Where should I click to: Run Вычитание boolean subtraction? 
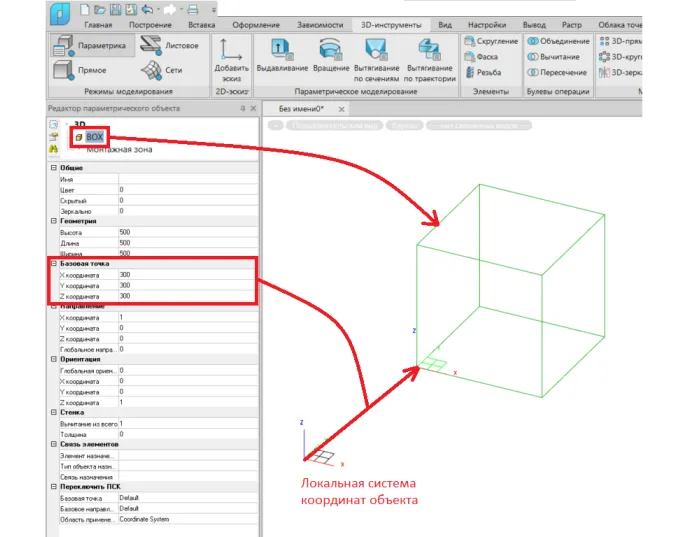pyautogui.click(x=553, y=57)
